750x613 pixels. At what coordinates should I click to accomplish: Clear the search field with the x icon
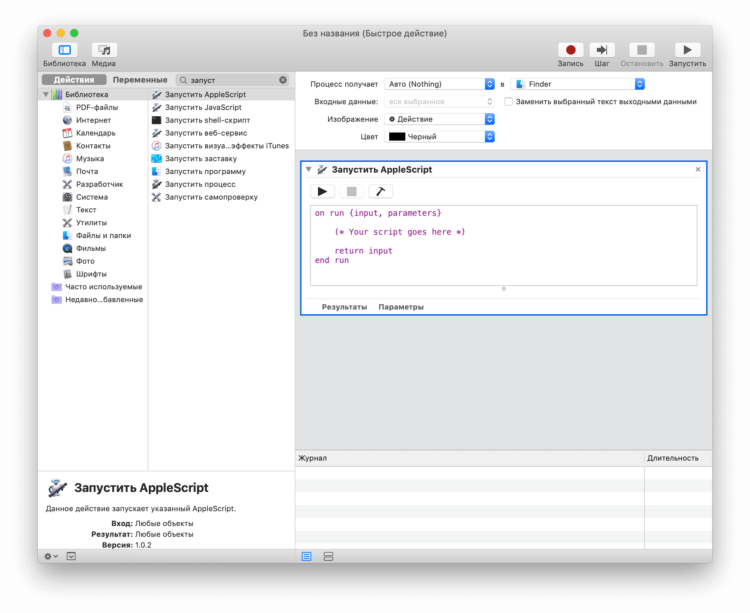283,80
